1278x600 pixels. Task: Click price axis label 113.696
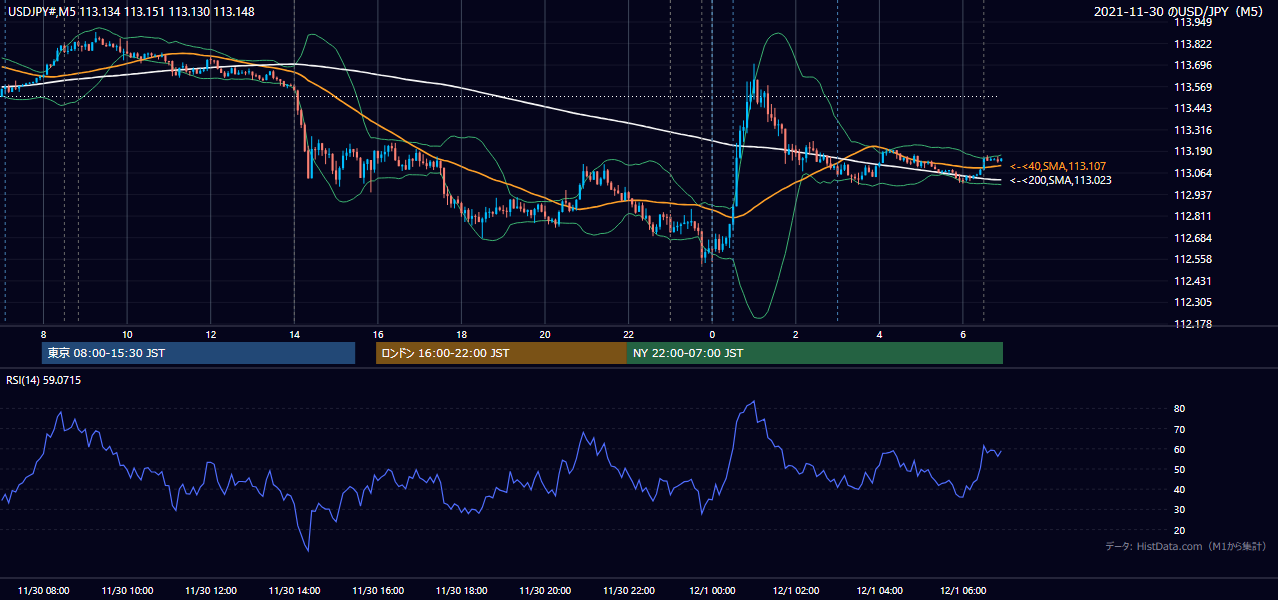(1194, 65)
